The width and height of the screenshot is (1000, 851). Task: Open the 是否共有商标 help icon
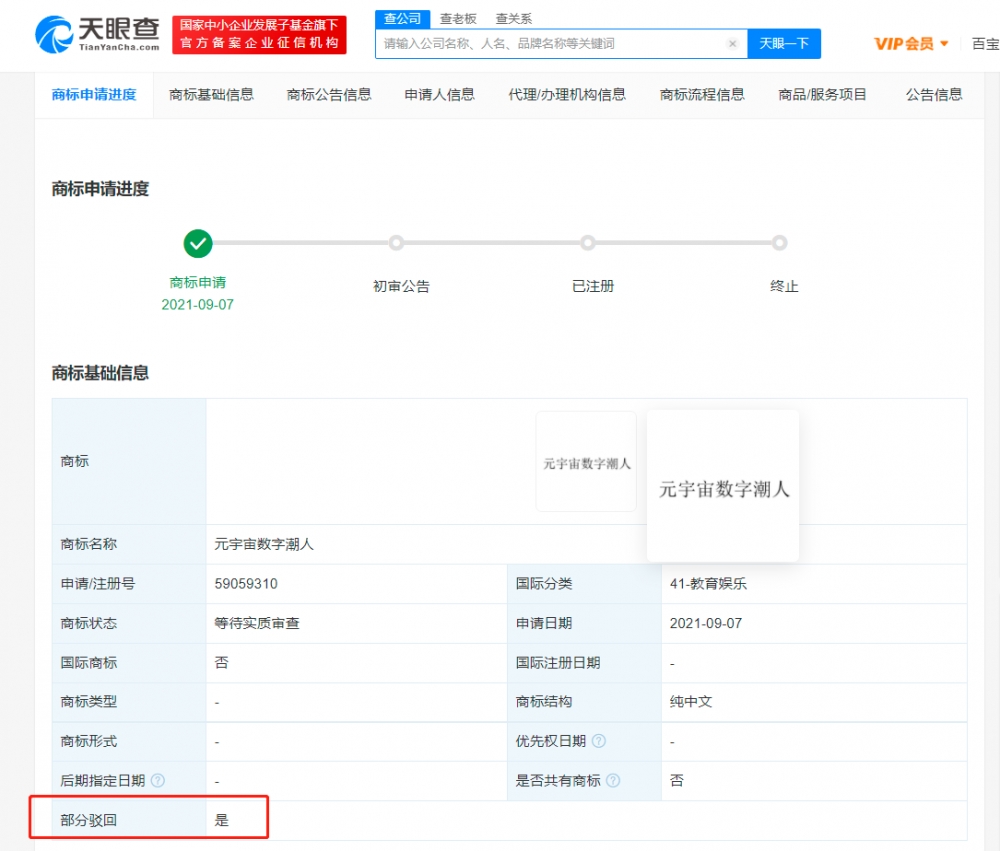613,780
